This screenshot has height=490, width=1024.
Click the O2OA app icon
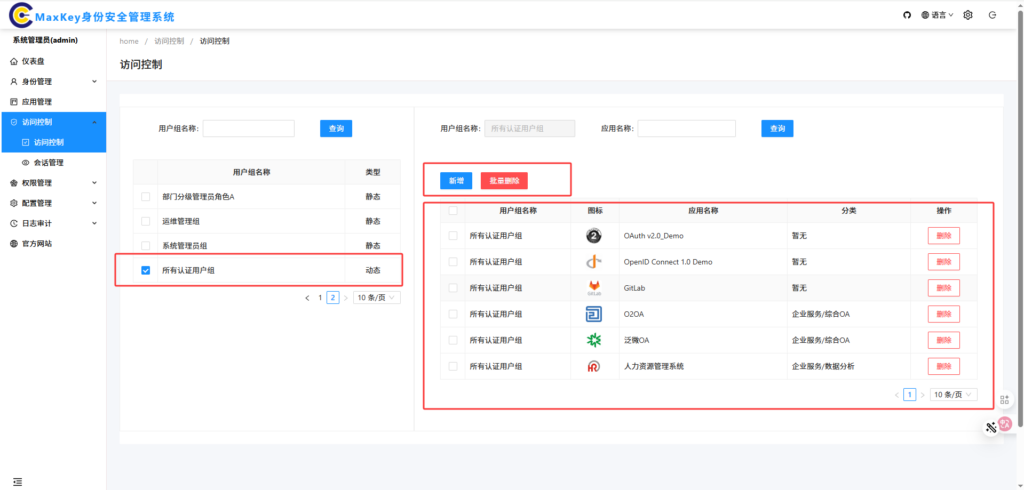[x=593, y=314]
